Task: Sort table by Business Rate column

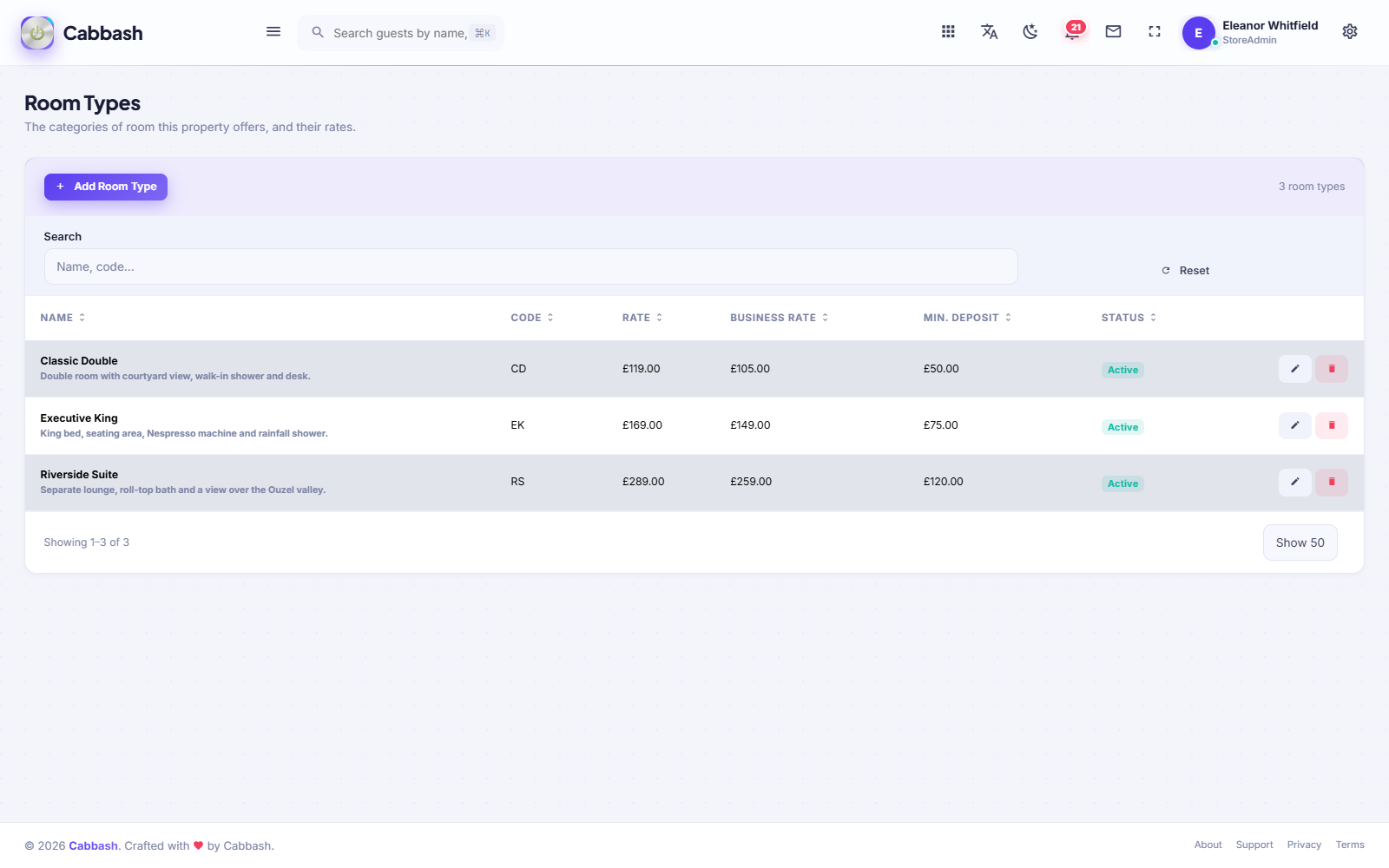Action: (779, 318)
